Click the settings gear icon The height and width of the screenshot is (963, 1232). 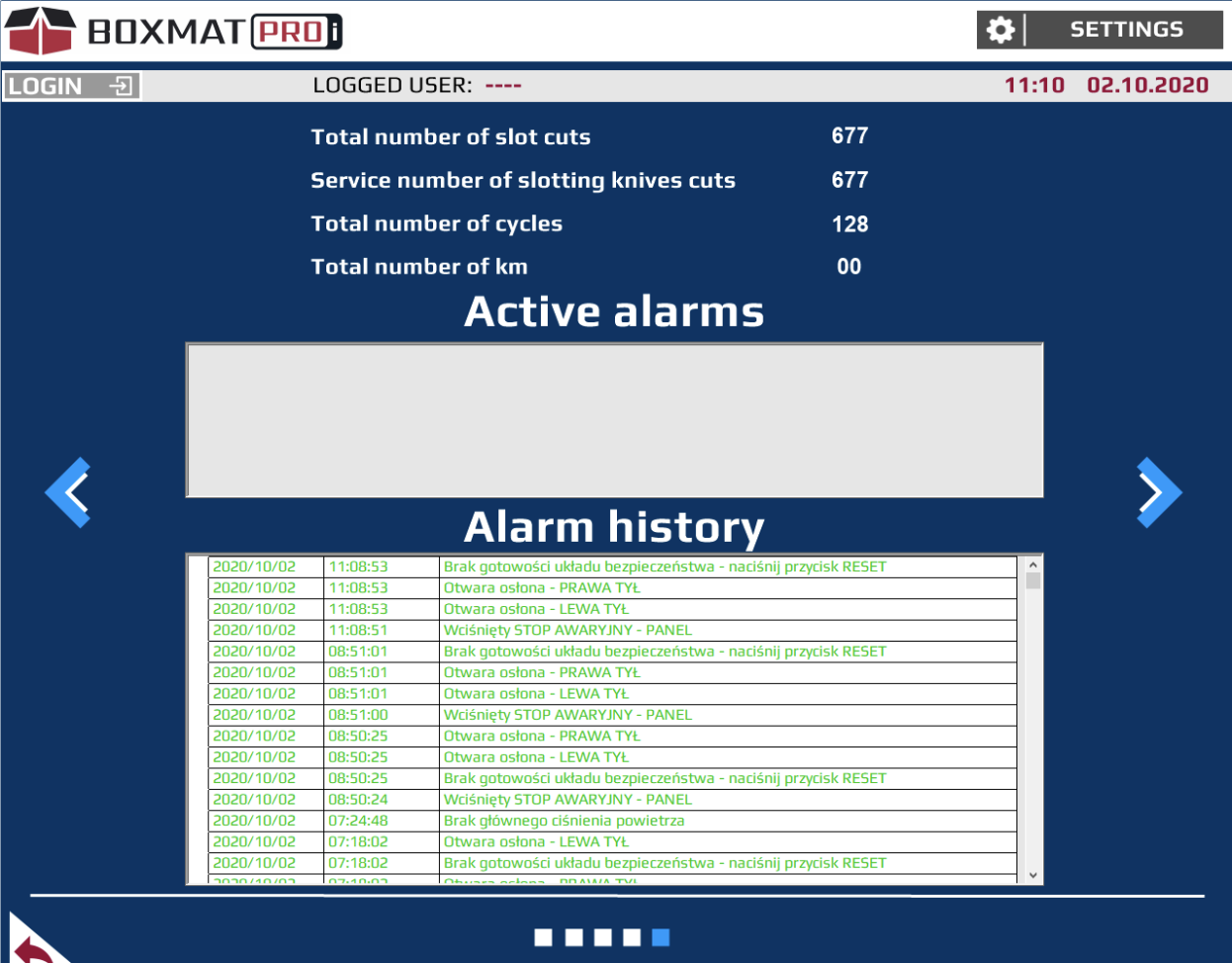pyautogui.click(x=1001, y=30)
